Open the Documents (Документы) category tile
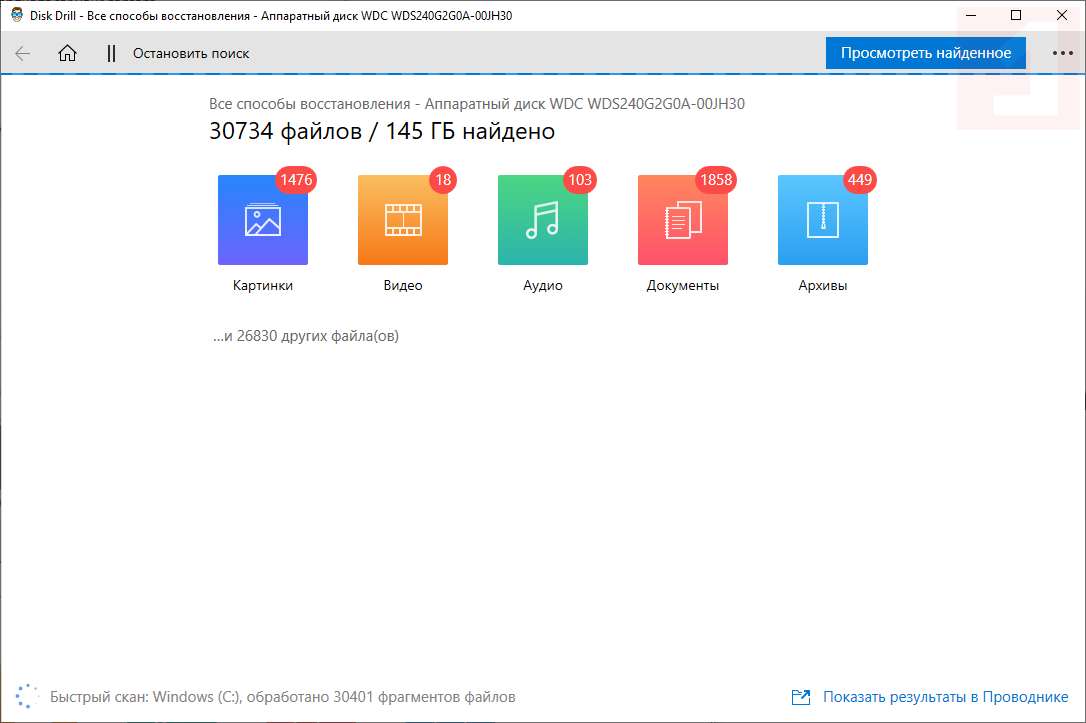This screenshot has width=1086, height=723. point(682,220)
